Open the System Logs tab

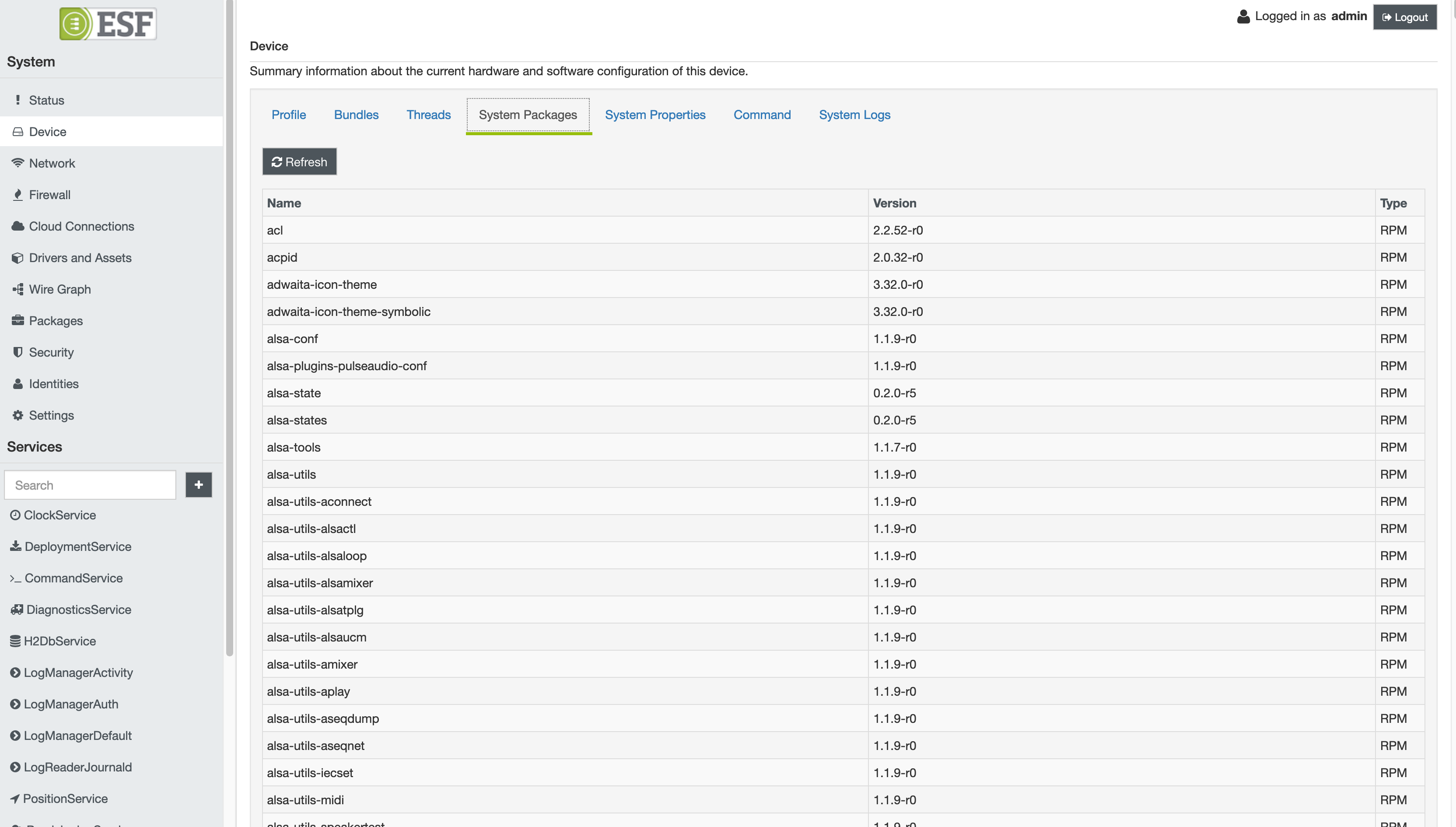coord(854,115)
